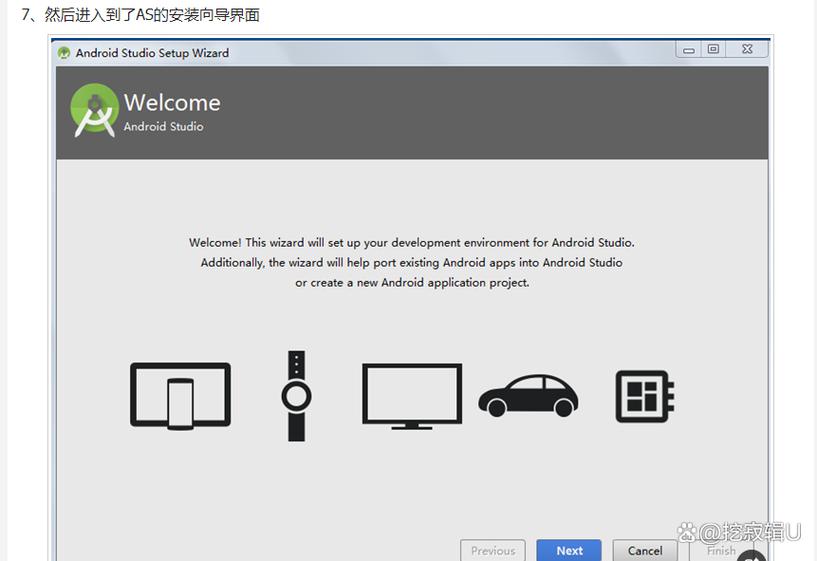Image resolution: width=817 pixels, height=561 pixels.
Task: Click the 'Android Studio Setup Wizard' title text
Action: click(x=152, y=53)
